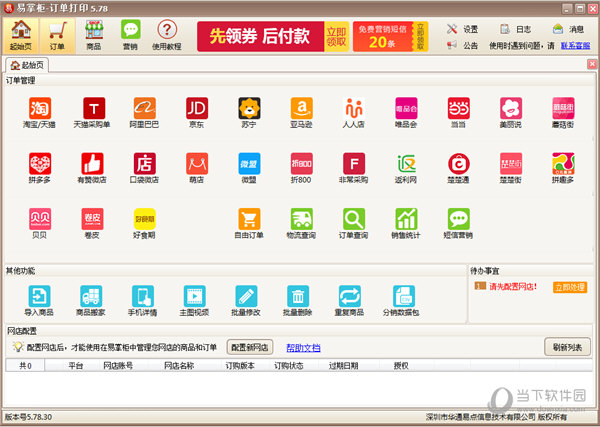Click the 立即处理 orange button
The width and height of the screenshot is (600, 427).
tap(570, 287)
